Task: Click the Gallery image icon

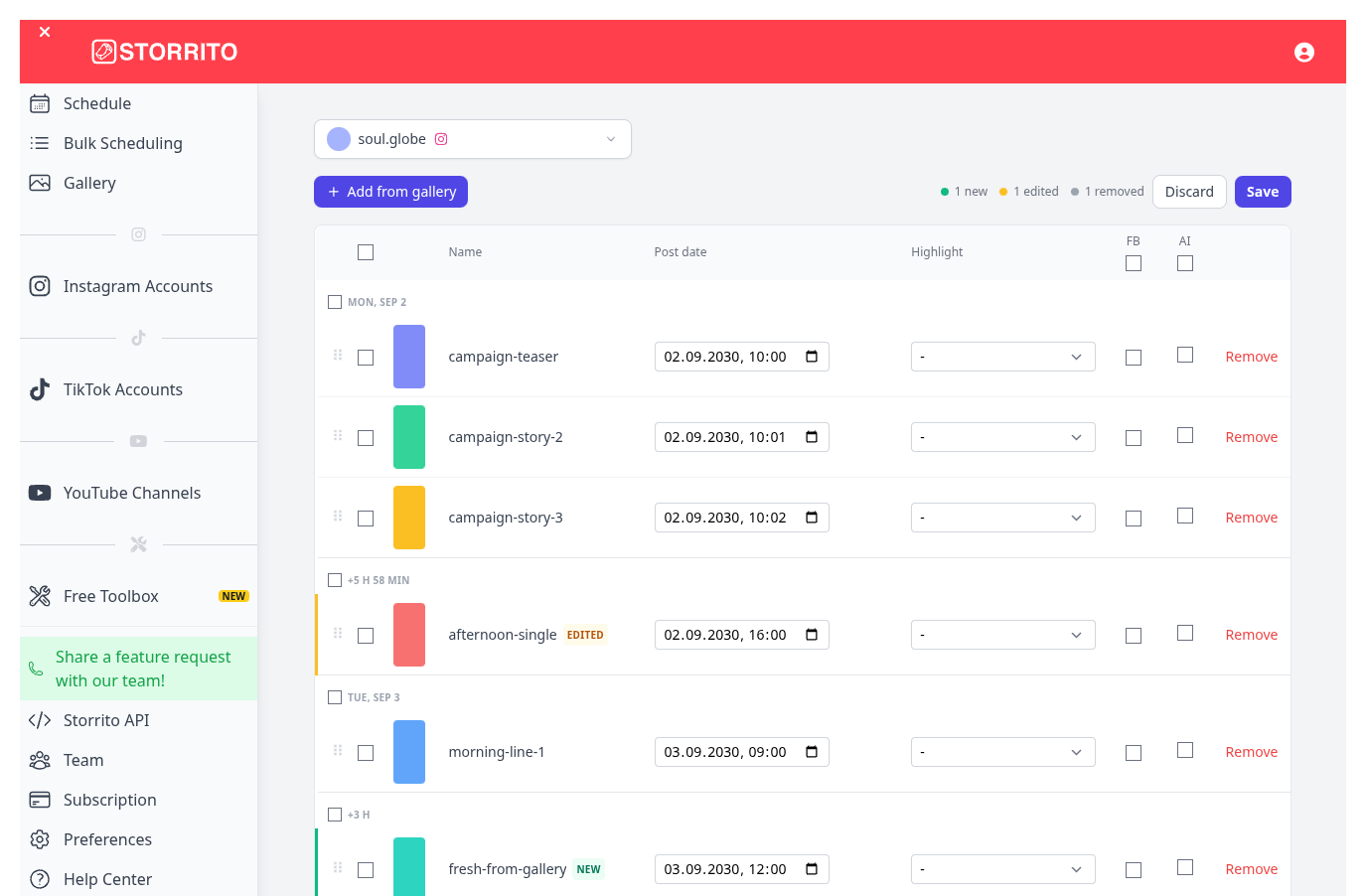Action: click(x=40, y=183)
